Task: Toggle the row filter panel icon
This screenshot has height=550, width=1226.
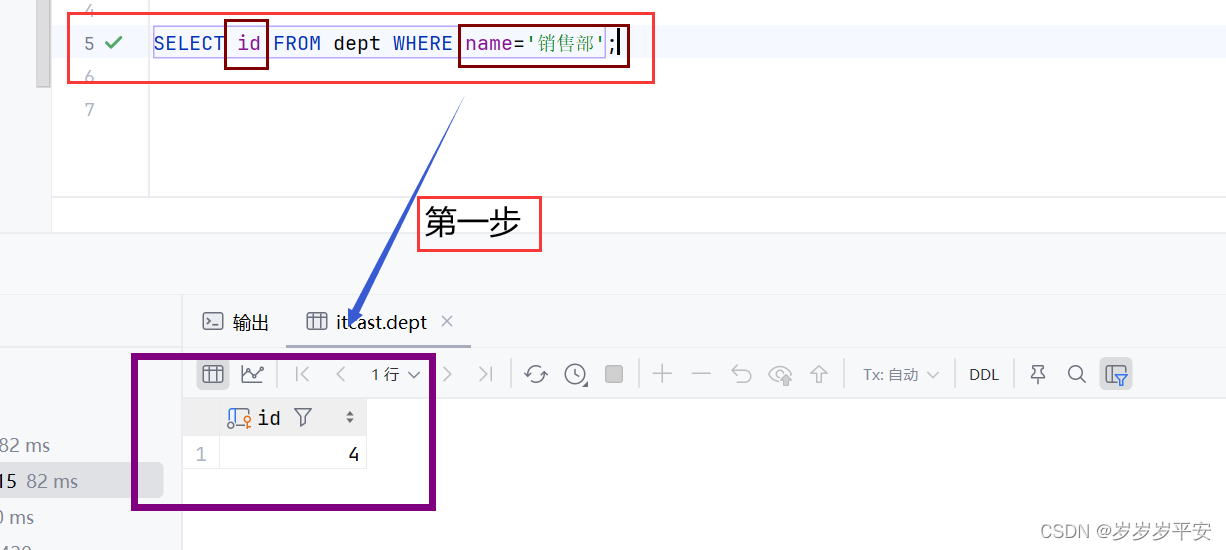Action: (1116, 374)
